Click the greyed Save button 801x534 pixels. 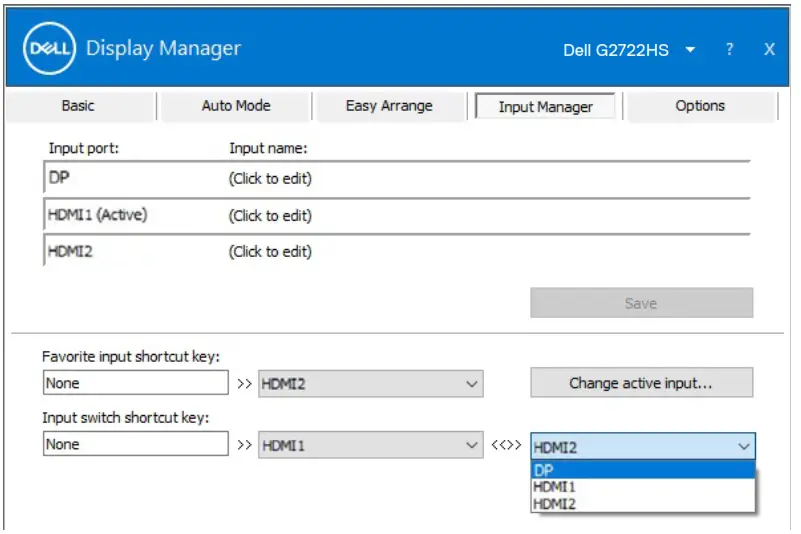tap(641, 303)
